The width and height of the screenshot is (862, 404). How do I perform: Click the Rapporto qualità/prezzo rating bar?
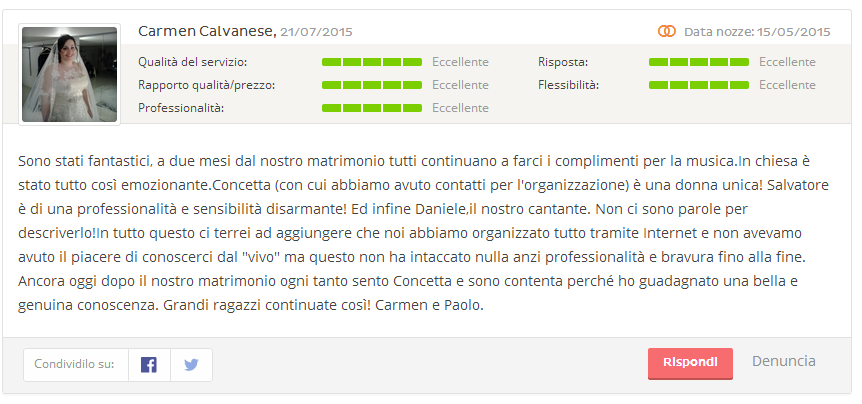click(x=371, y=85)
